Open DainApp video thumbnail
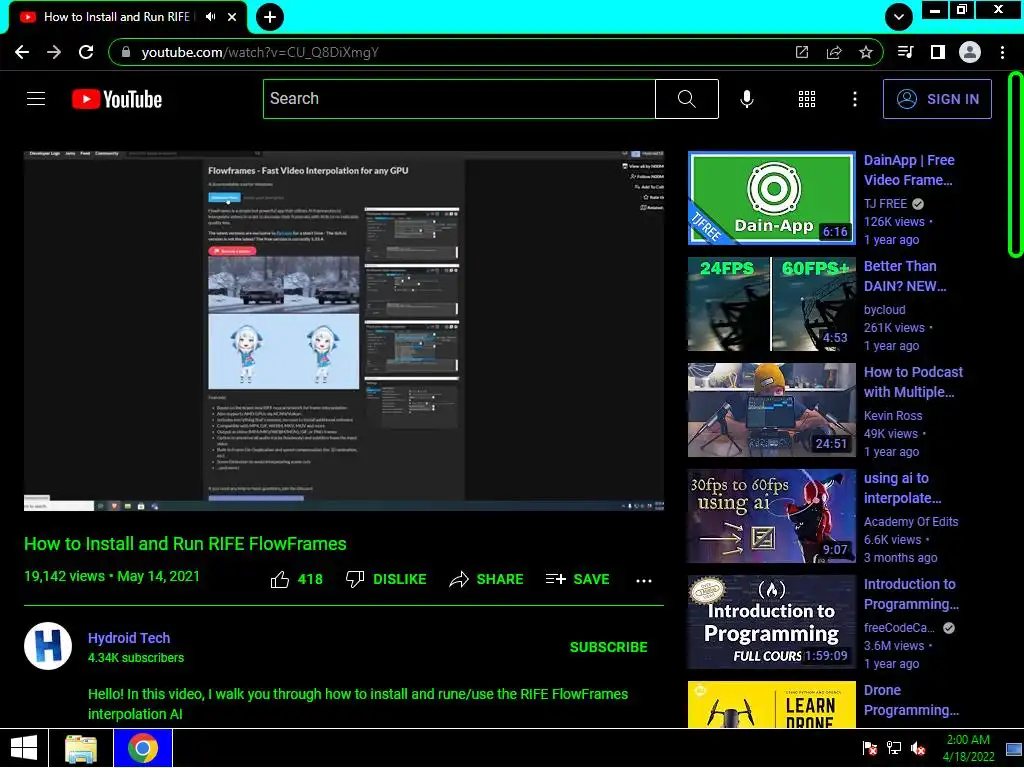1024x768 pixels. 771,198
